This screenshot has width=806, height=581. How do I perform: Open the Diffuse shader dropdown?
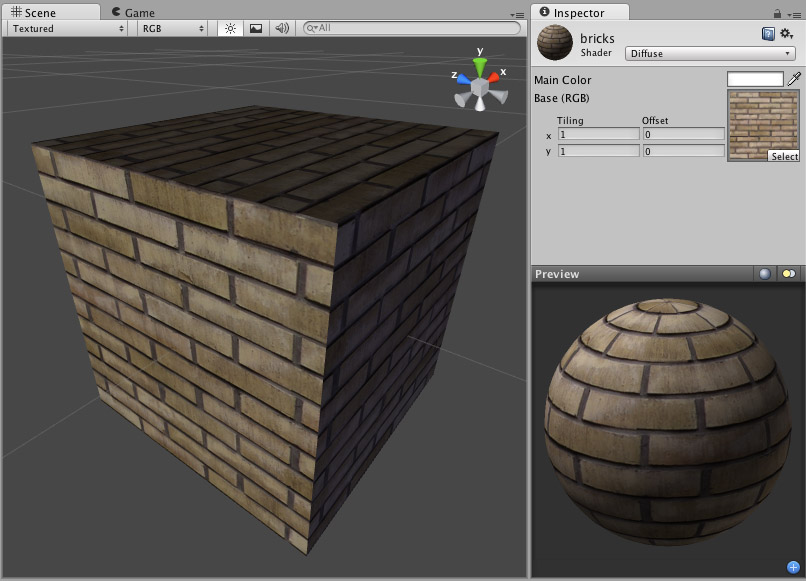click(x=710, y=53)
